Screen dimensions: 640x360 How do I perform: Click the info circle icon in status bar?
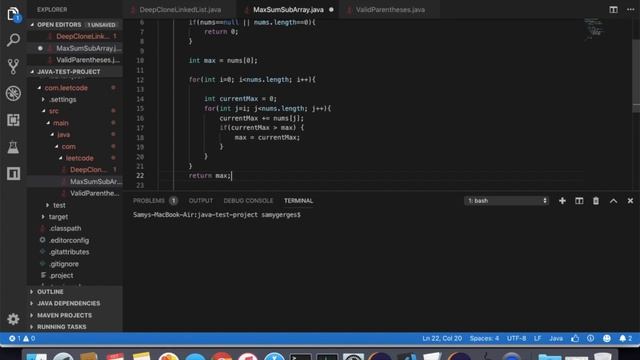591,338
